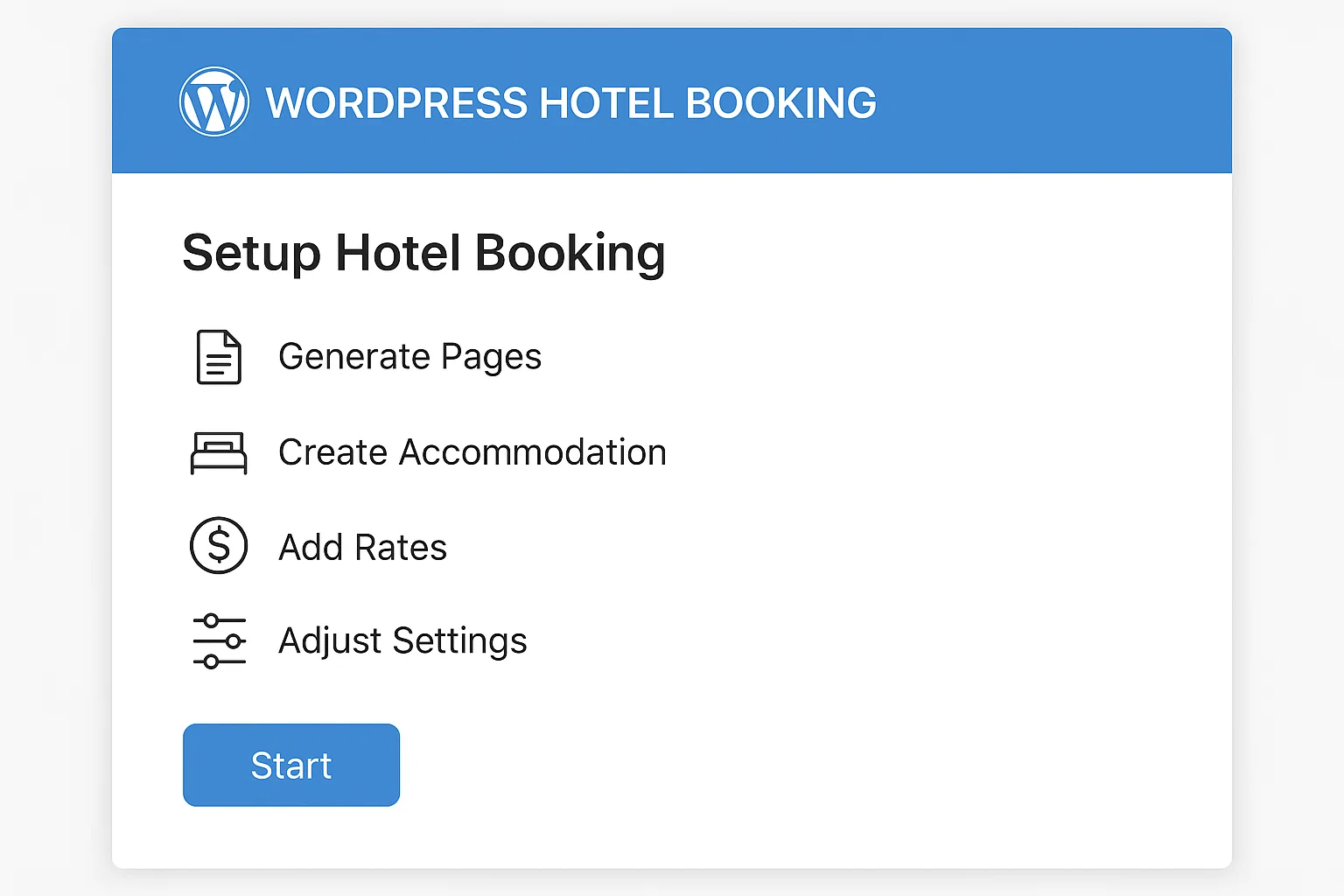Screen dimensions: 1344x896
Task: Click the word Setup in page heading
Action: (252, 254)
